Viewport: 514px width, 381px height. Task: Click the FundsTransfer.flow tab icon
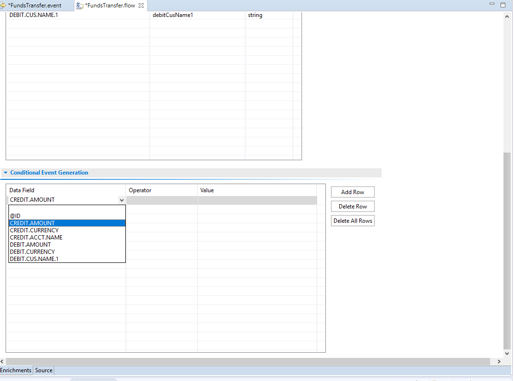[x=80, y=6]
